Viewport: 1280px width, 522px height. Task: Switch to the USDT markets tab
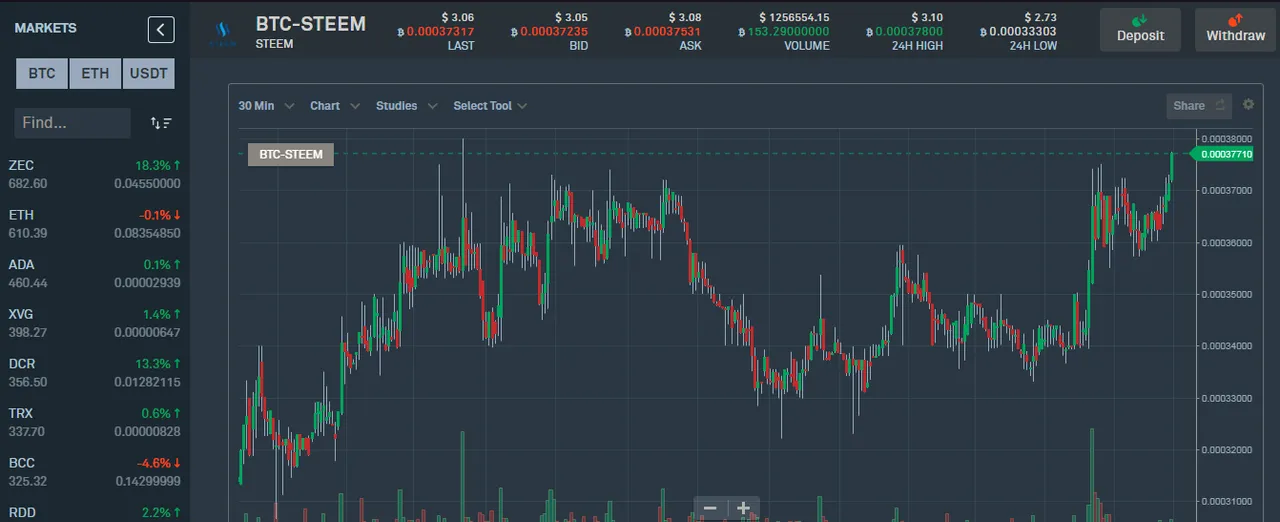pyautogui.click(x=148, y=73)
